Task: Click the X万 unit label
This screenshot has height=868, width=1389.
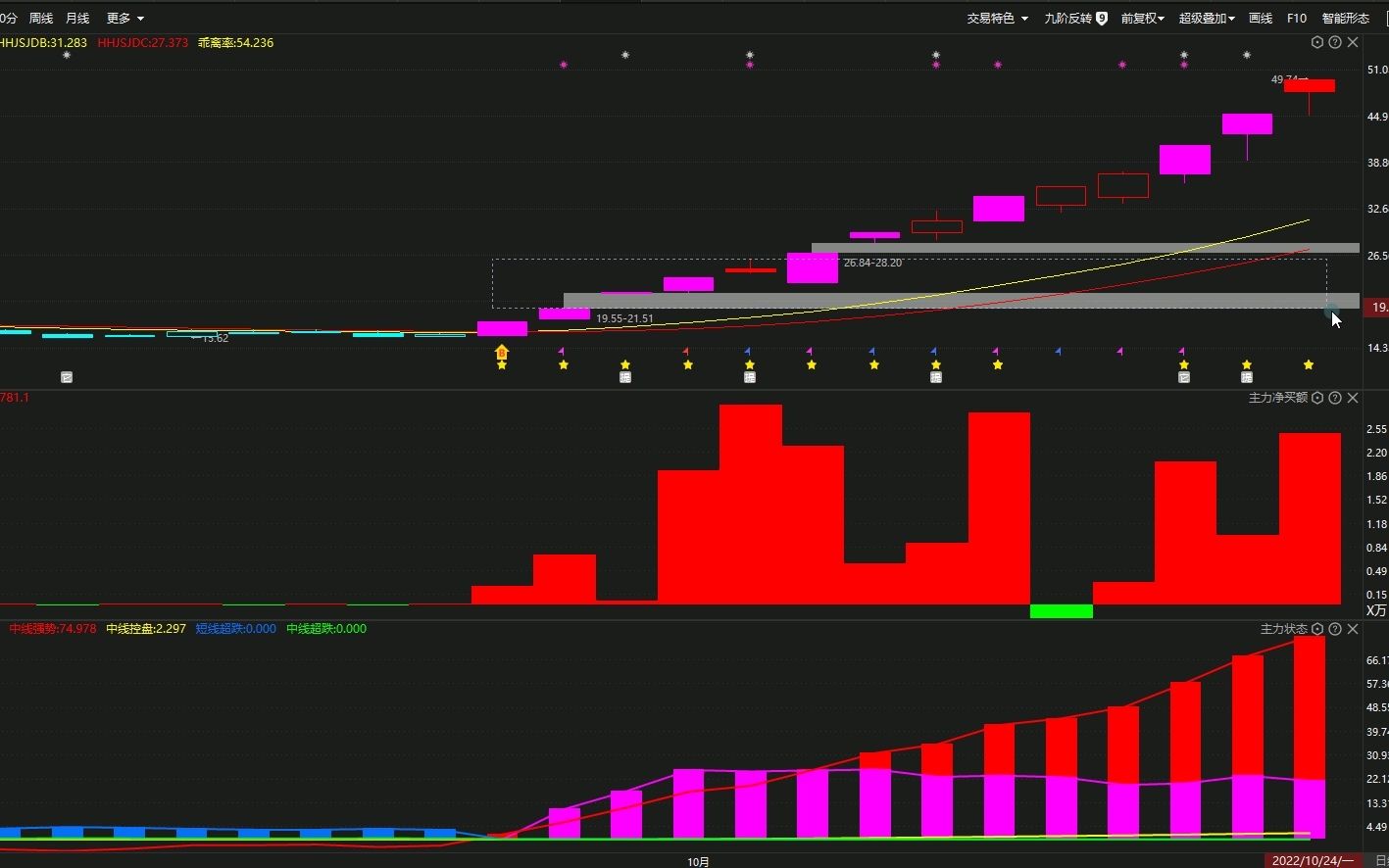Action: click(x=1376, y=610)
